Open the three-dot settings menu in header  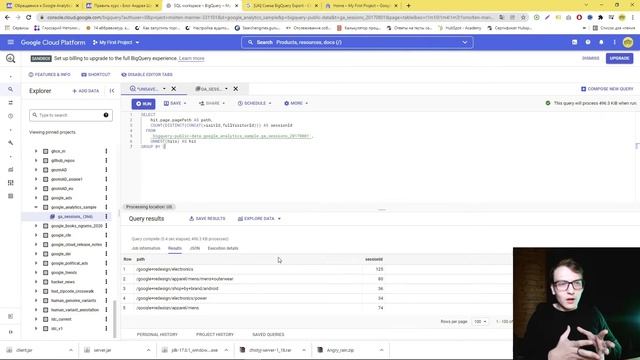click(x=614, y=42)
